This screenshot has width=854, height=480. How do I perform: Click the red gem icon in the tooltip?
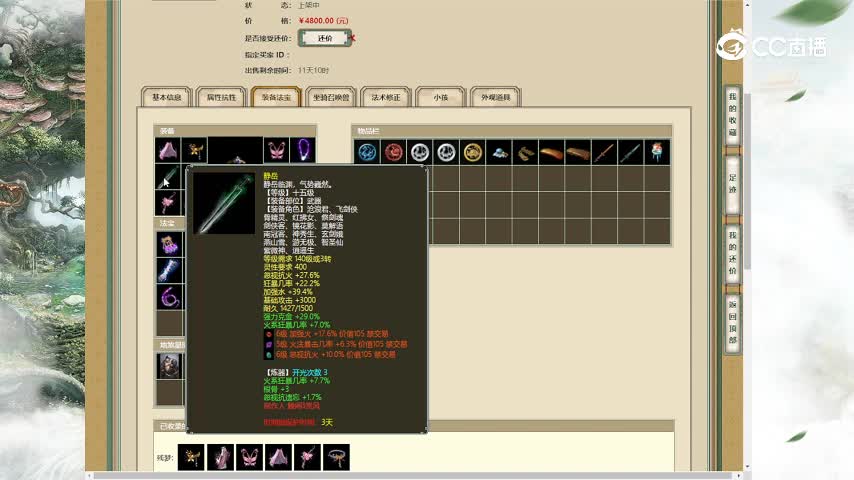269,334
